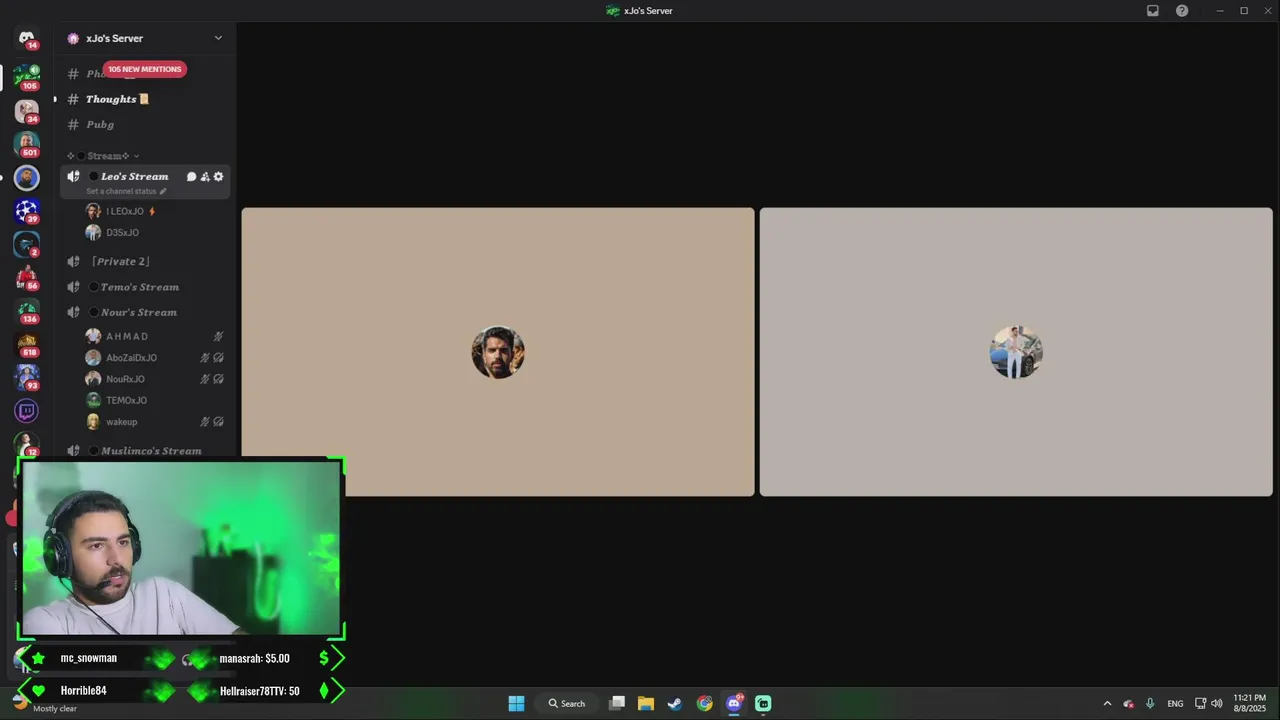Focus the left participant tile with bearded avatar
This screenshot has width=1280, height=720.
498,352
